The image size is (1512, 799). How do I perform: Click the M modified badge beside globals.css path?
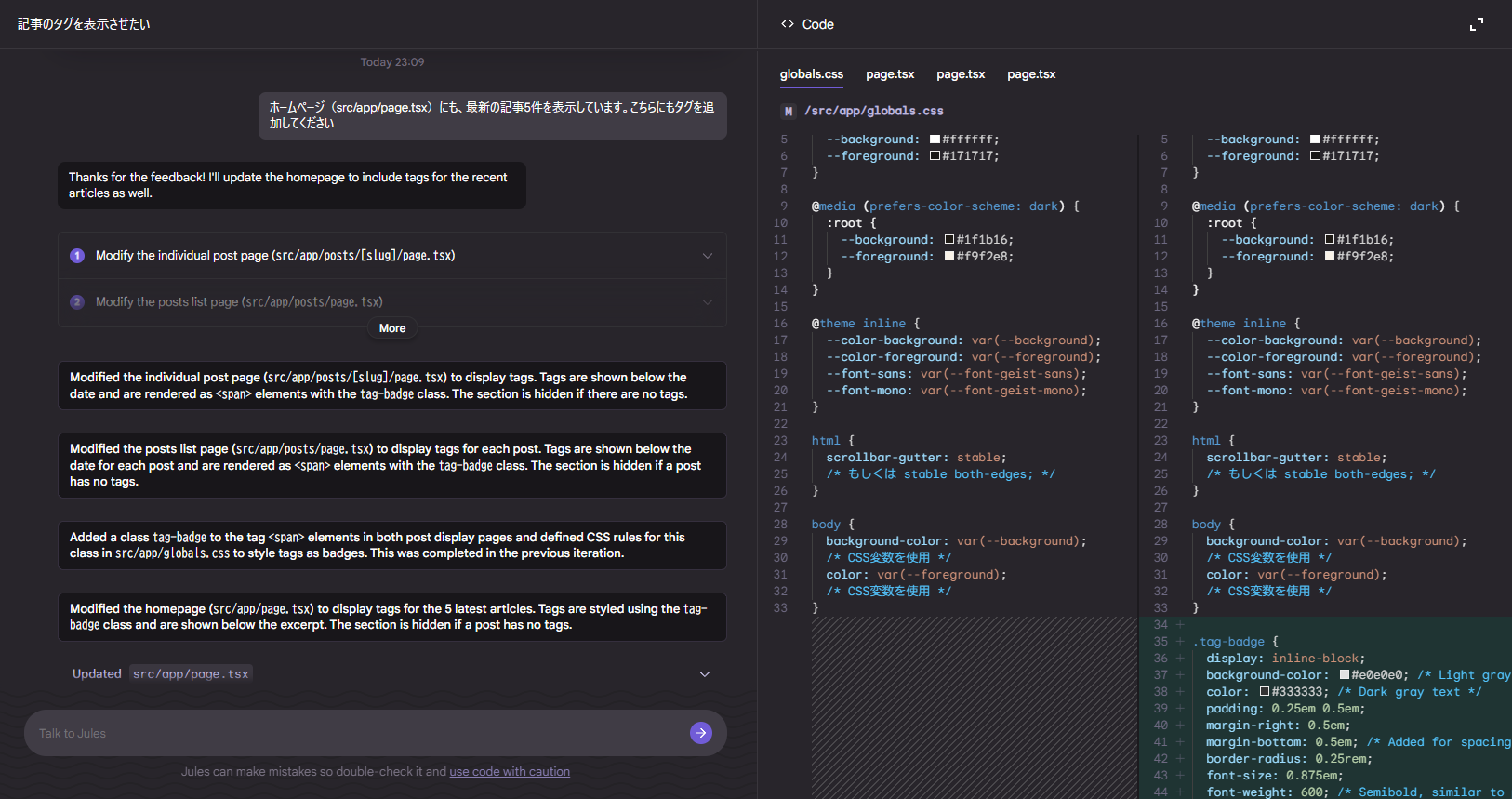789,111
